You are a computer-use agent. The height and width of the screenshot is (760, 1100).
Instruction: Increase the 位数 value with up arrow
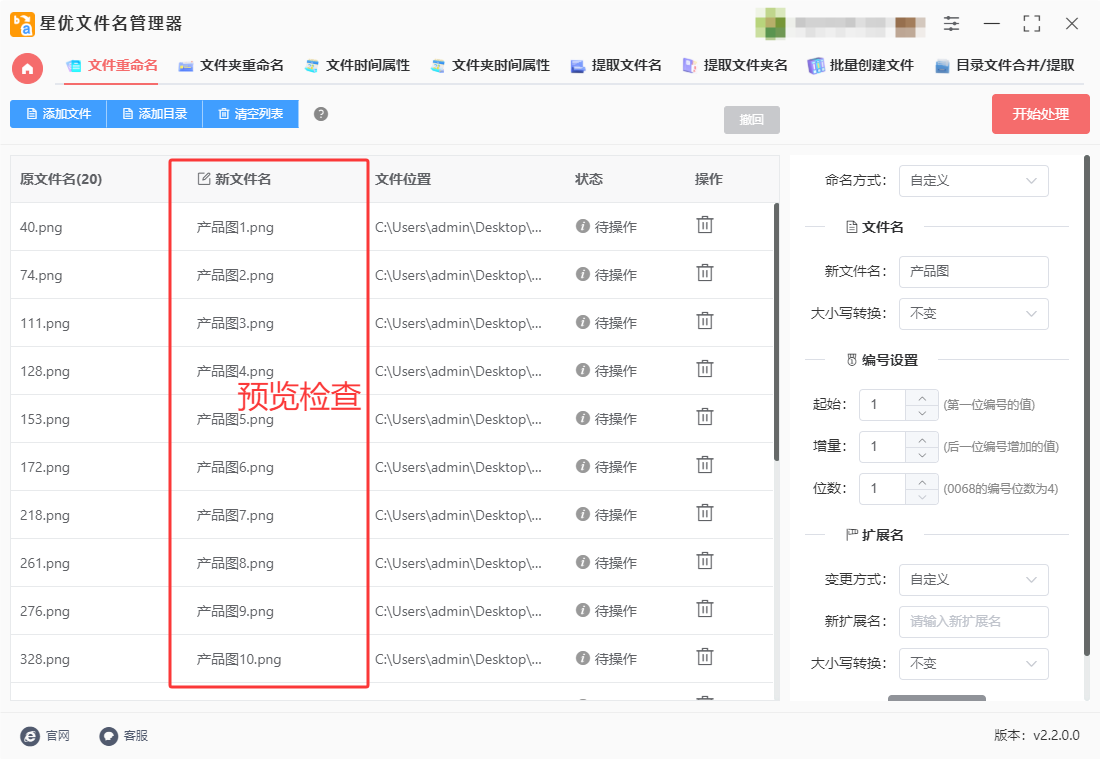coord(922,481)
